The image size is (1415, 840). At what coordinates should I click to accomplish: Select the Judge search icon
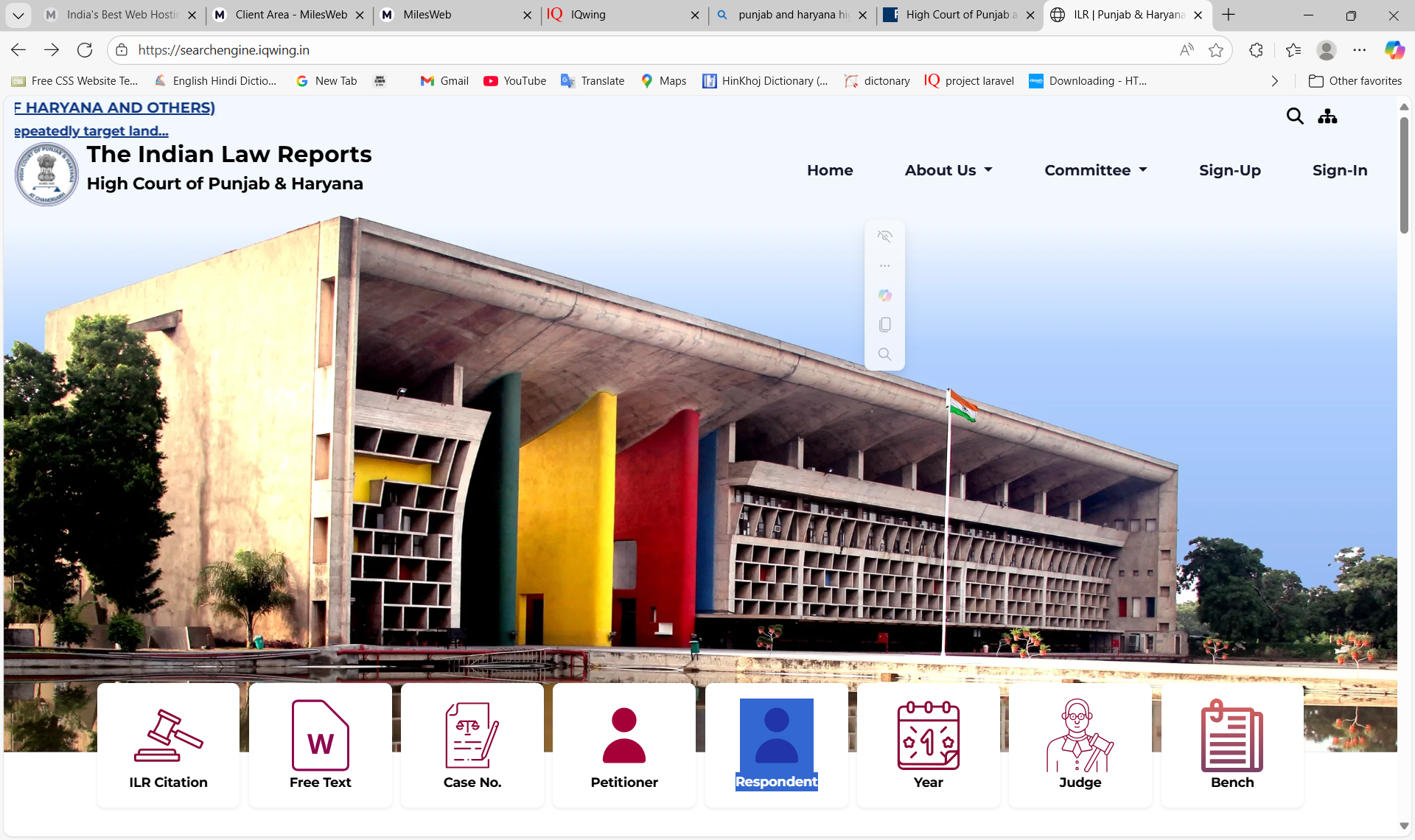click(x=1079, y=745)
